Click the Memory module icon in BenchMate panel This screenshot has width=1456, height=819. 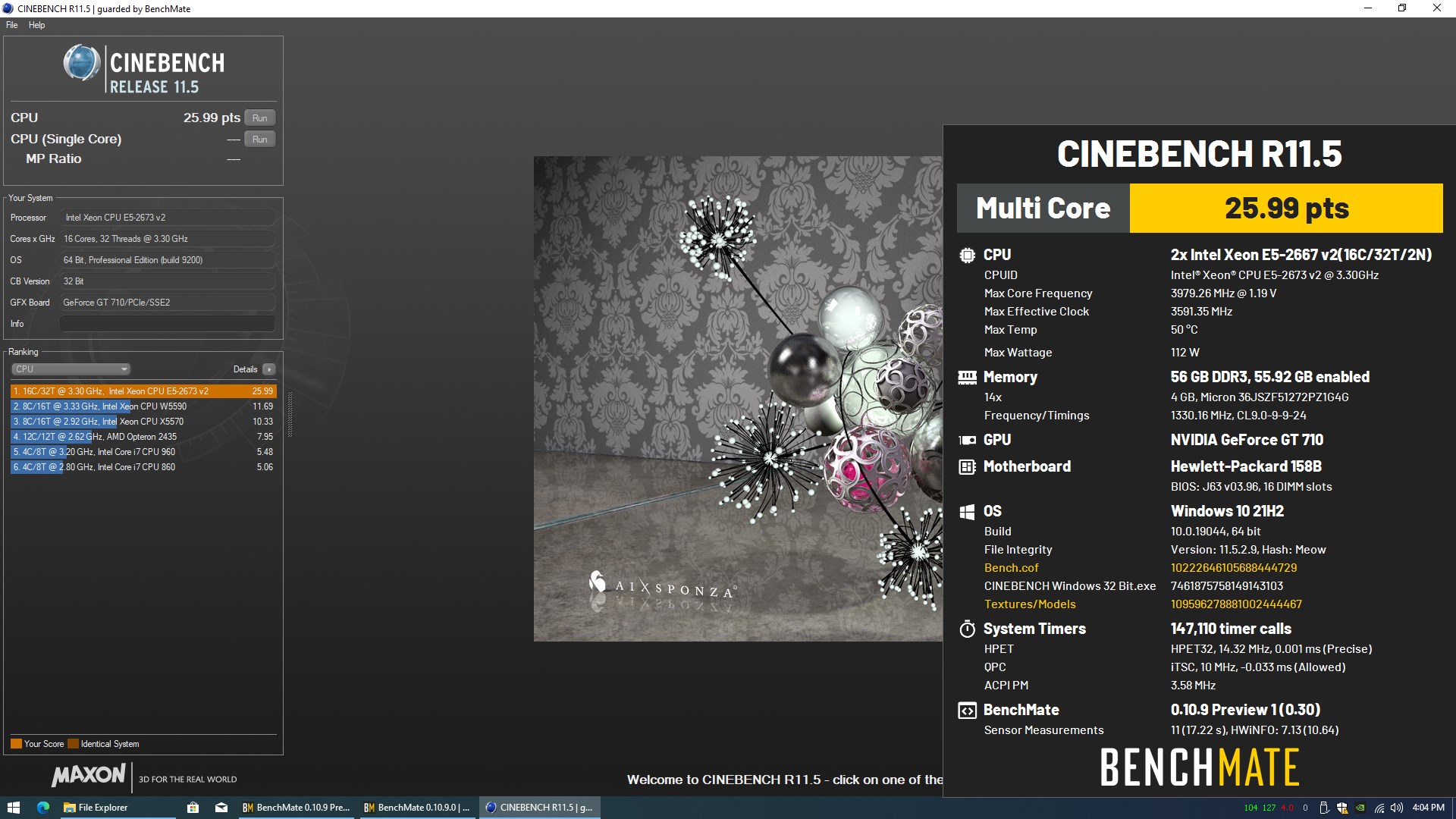click(x=967, y=377)
